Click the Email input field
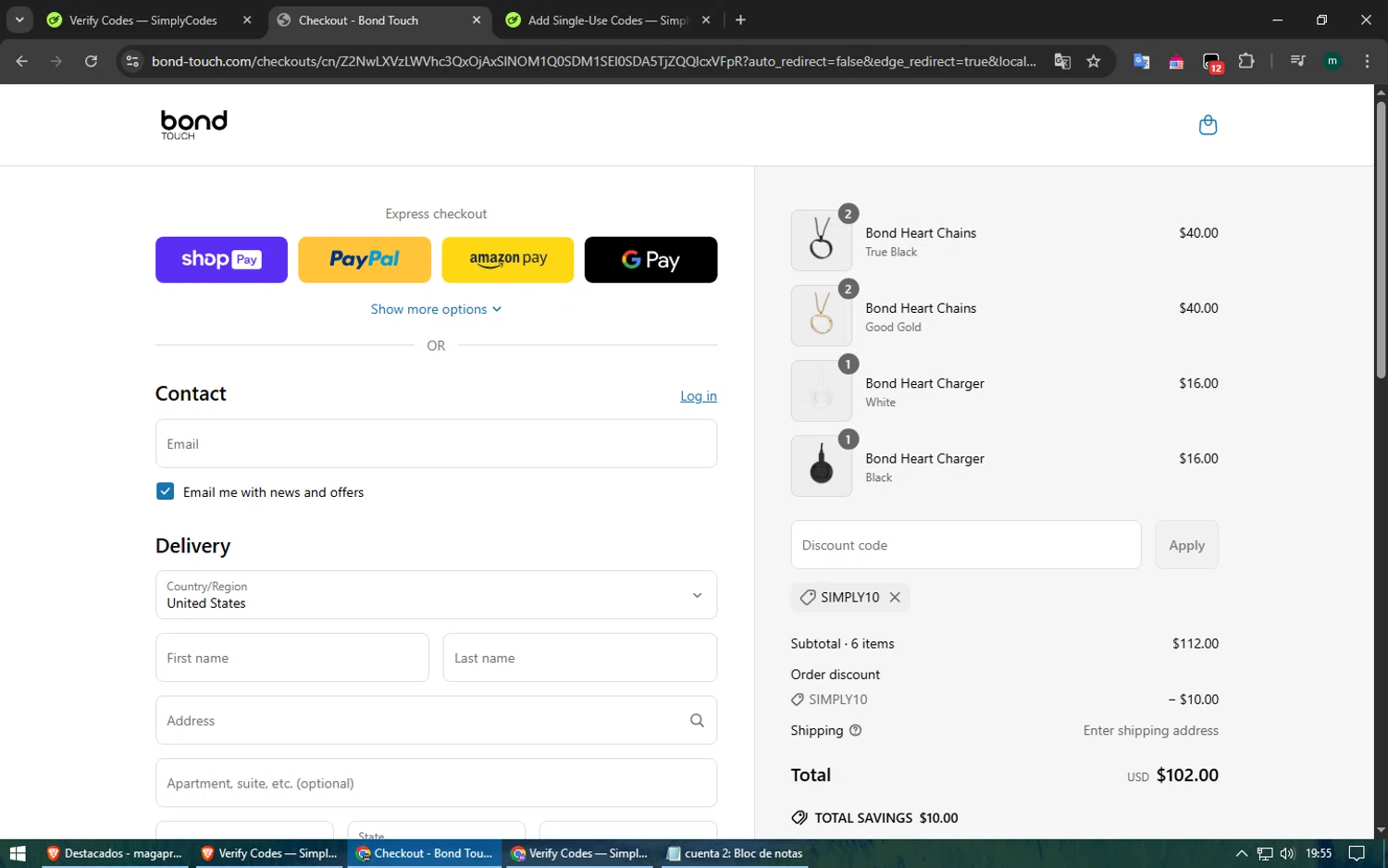This screenshot has height=868, width=1388. (436, 444)
